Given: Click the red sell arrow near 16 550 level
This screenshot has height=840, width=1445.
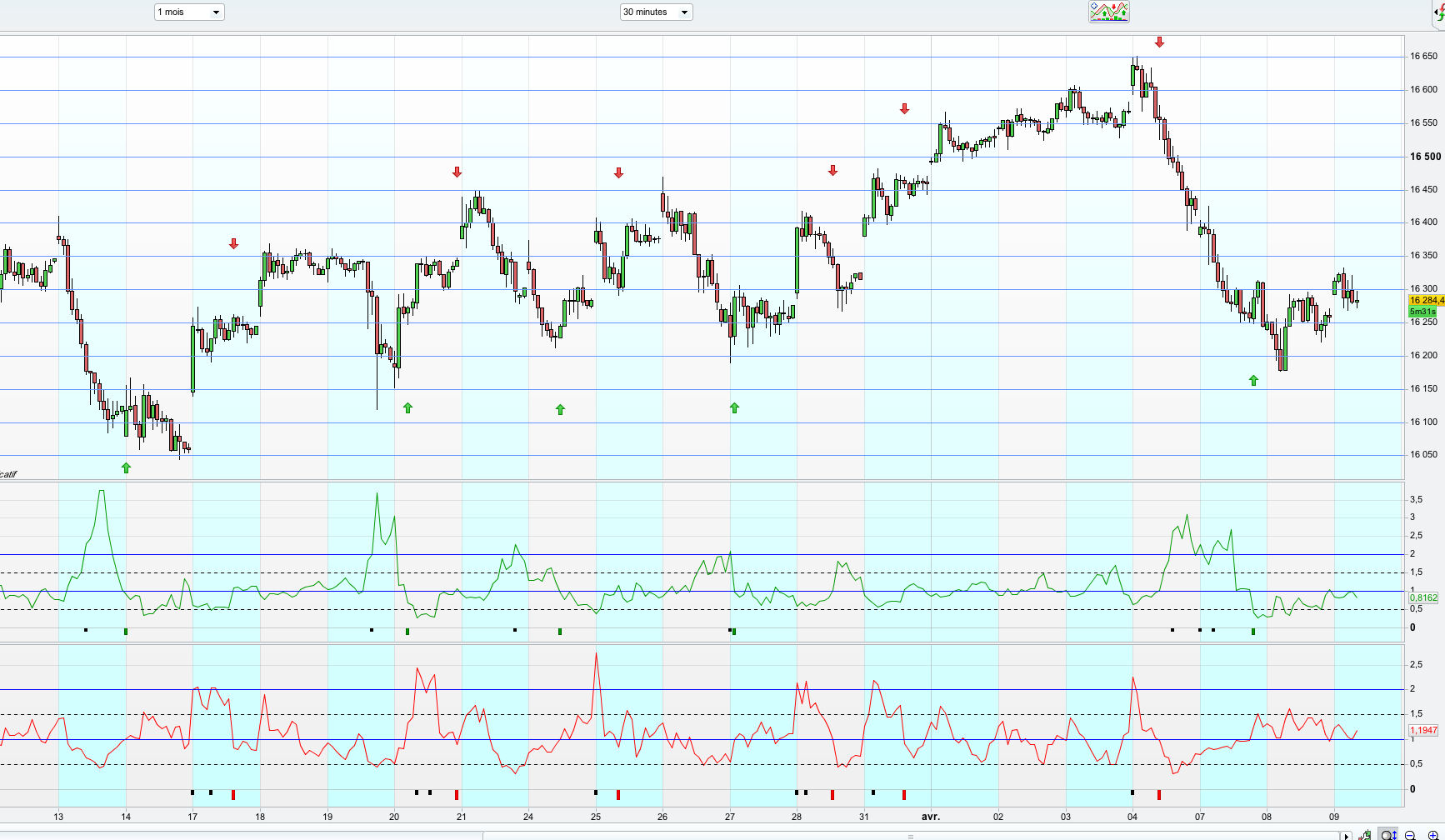Looking at the screenshot, I should (x=904, y=108).
